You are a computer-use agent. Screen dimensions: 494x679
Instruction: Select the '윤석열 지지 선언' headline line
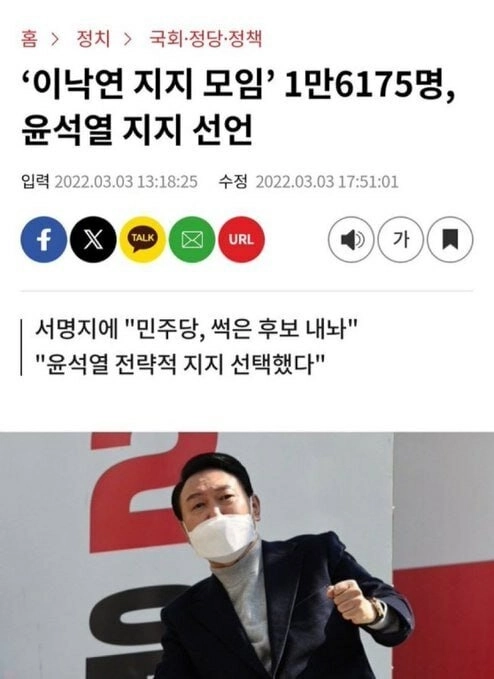[137, 130]
